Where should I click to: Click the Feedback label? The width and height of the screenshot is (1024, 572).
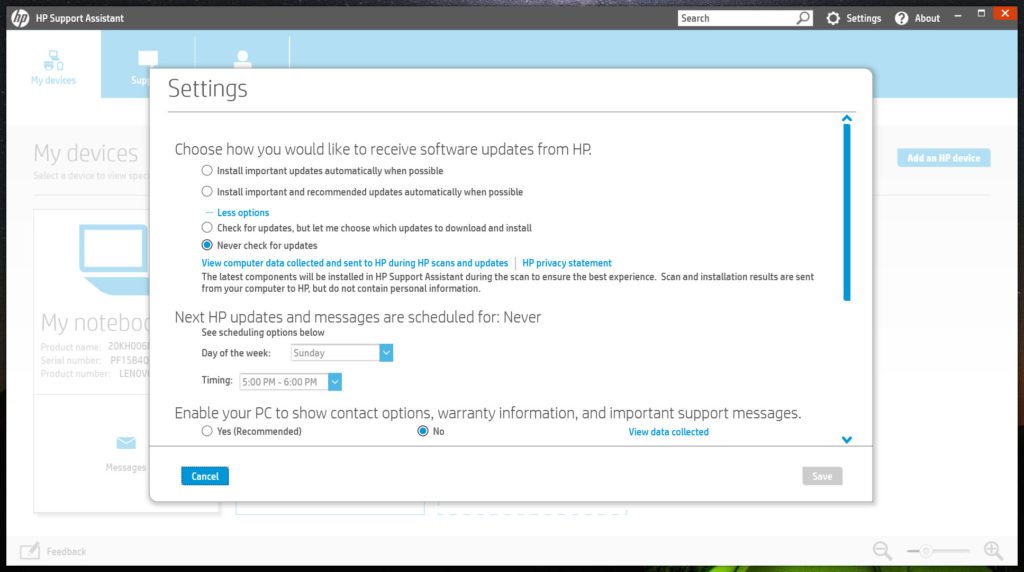[66, 552]
